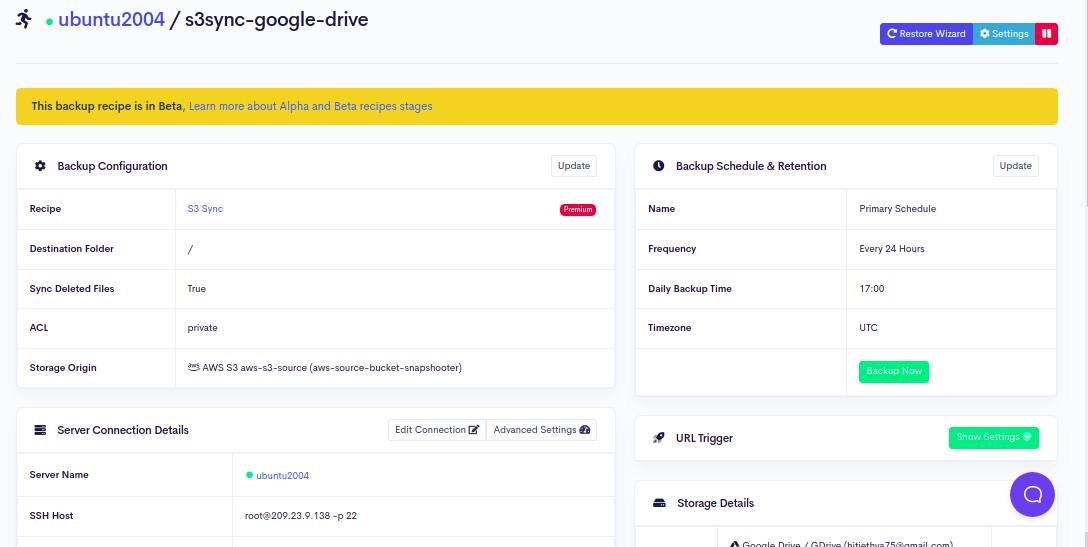Click the Backup Schedule clock icon
The height and width of the screenshot is (547, 1088).
click(658, 166)
